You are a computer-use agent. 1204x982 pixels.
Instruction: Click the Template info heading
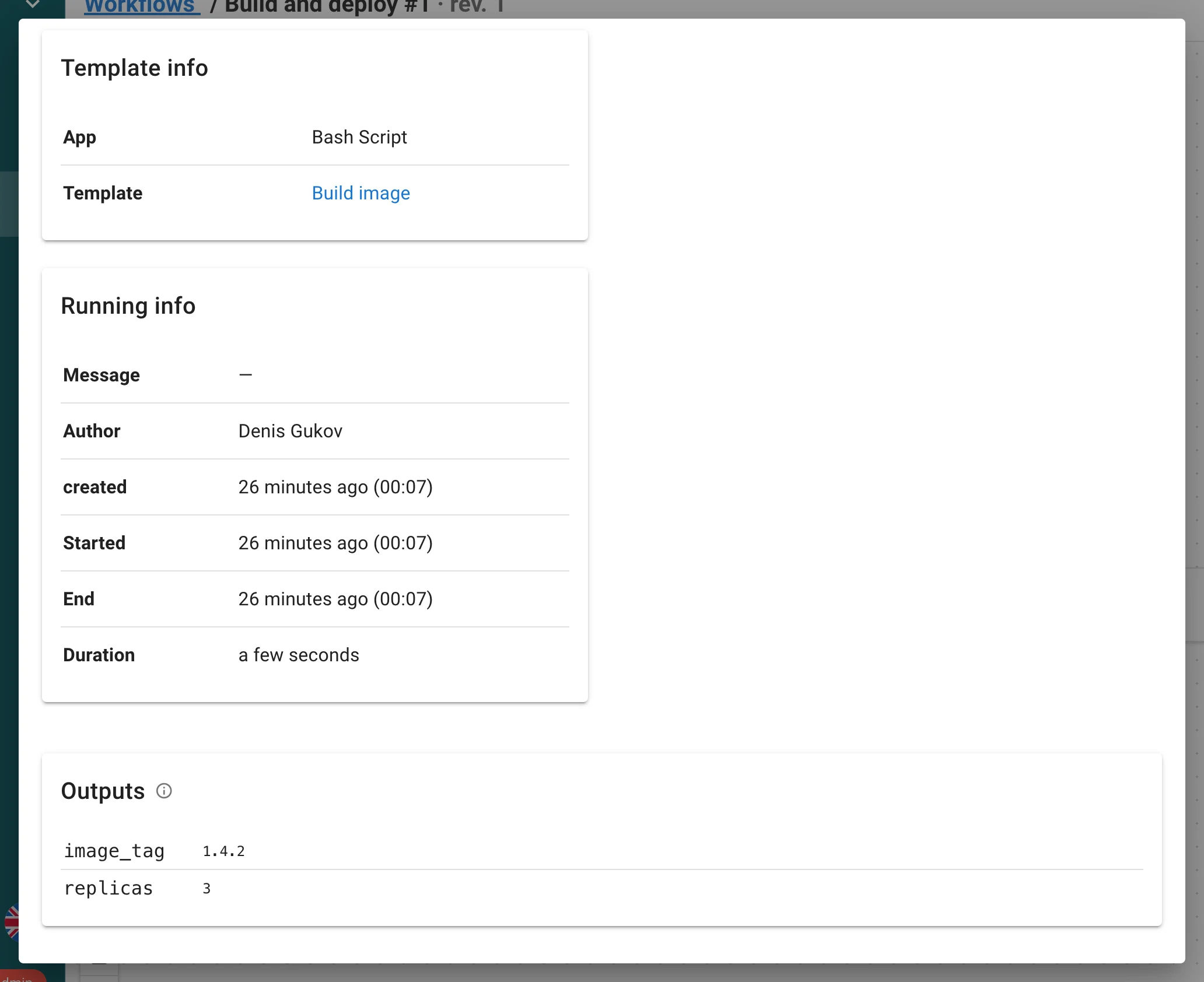pyautogui.click(x=134, y=68)
